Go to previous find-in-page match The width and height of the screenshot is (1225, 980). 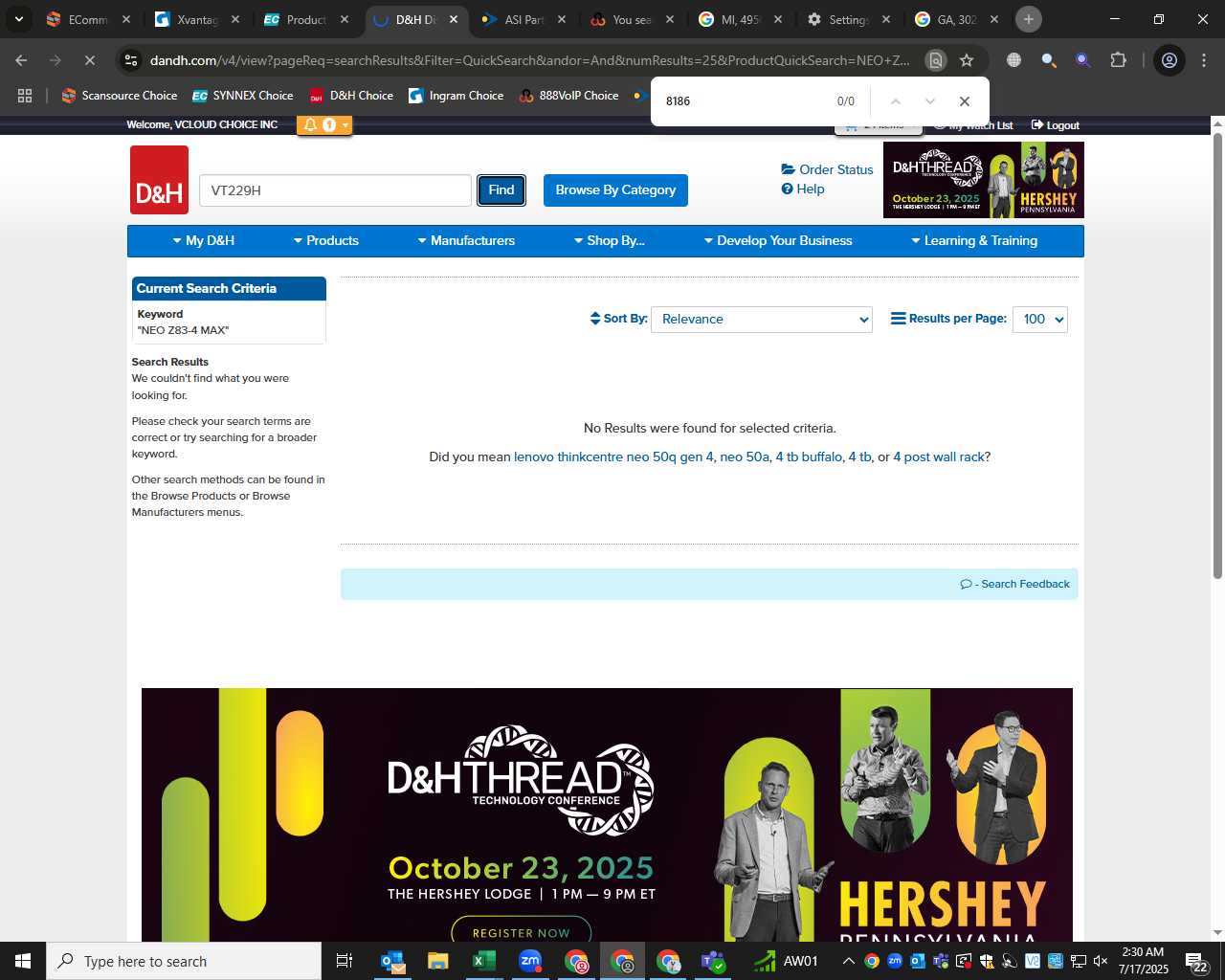[x=896, y=101]
